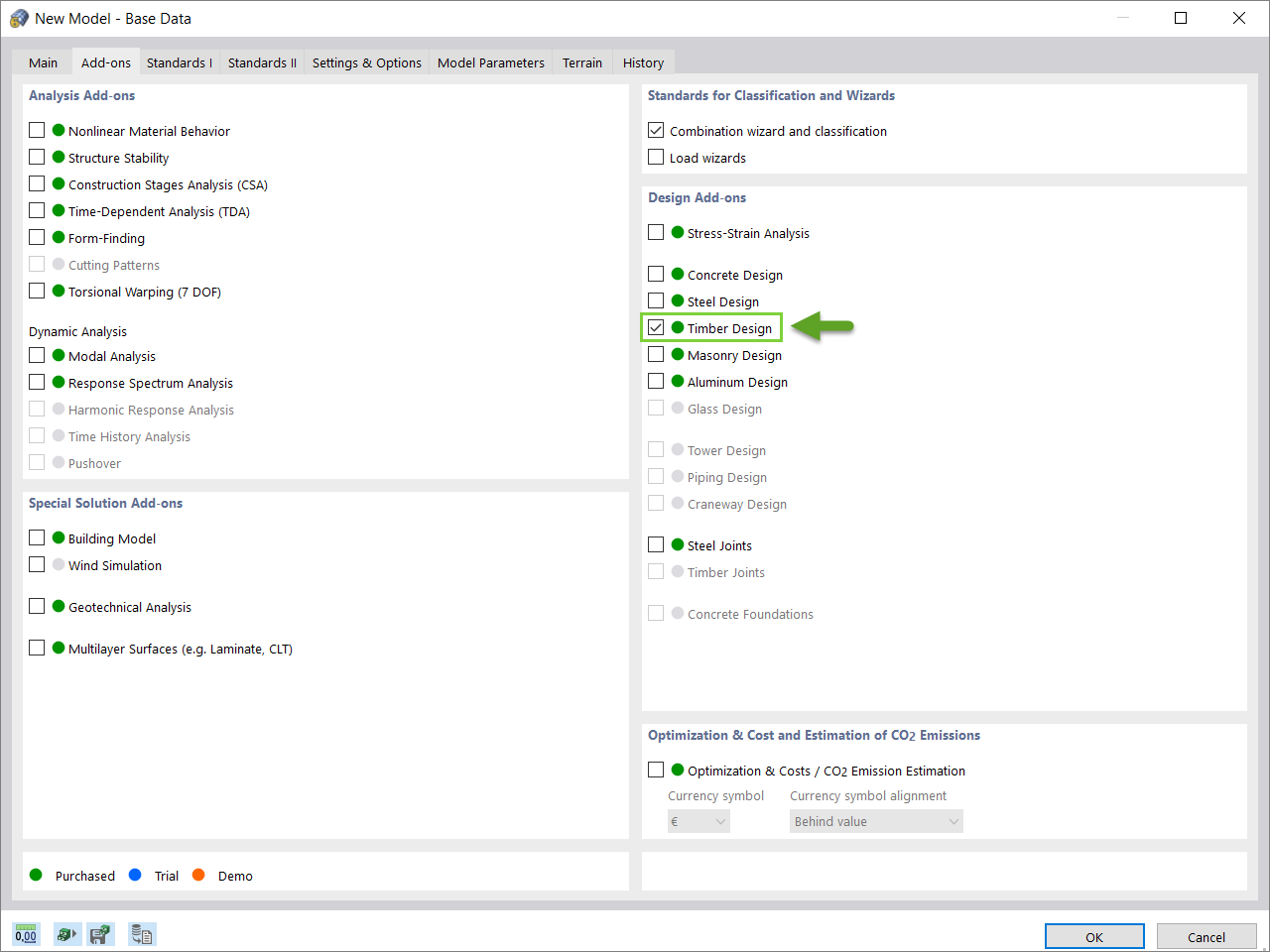The width and height of the screenshot is (1270, 952).
Task: Click the RFEM app icon in title bar
Action: point(19,18)
